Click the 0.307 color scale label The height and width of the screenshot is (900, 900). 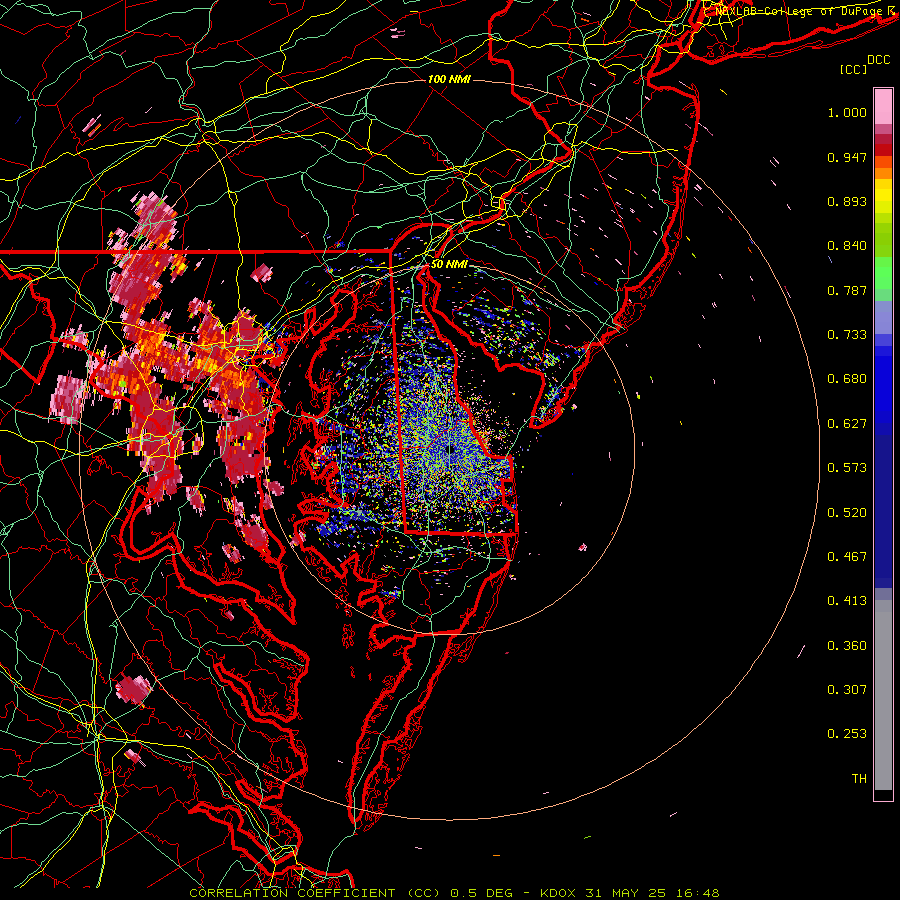(x=847, y=690)
